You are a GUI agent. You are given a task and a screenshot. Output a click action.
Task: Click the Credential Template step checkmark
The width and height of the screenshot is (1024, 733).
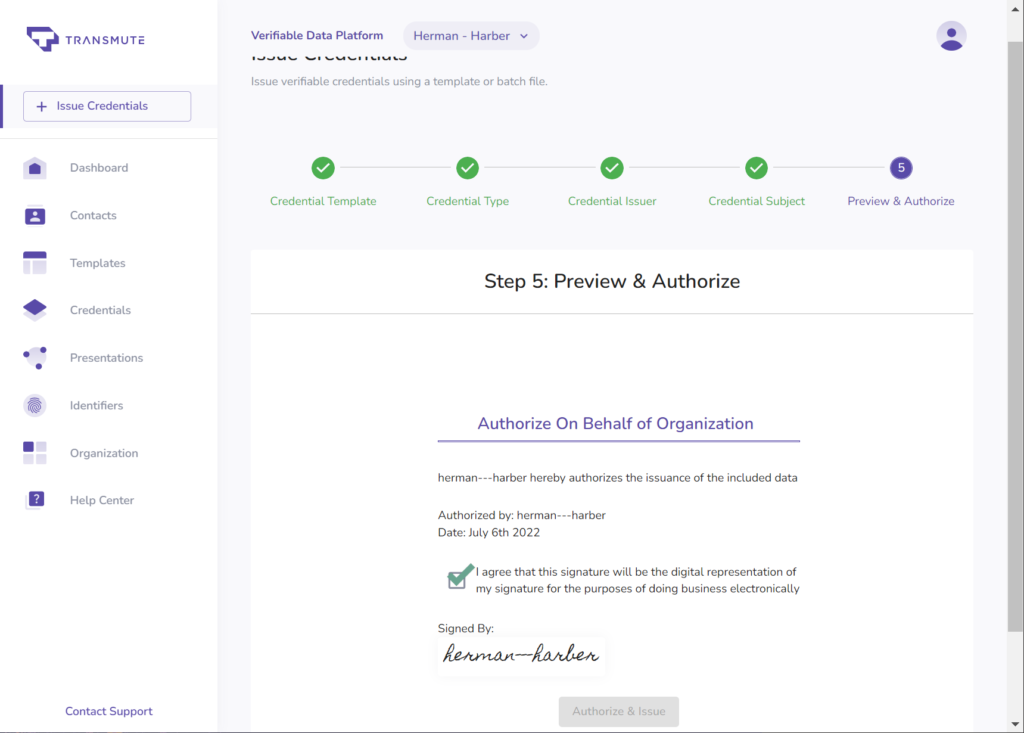click(323, 168)
